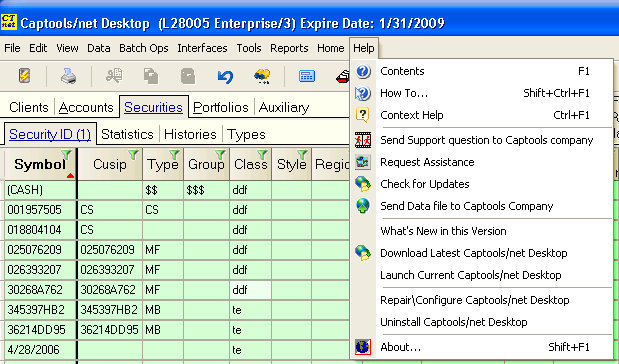Select the Histories sub-tab

coord(190,135)
